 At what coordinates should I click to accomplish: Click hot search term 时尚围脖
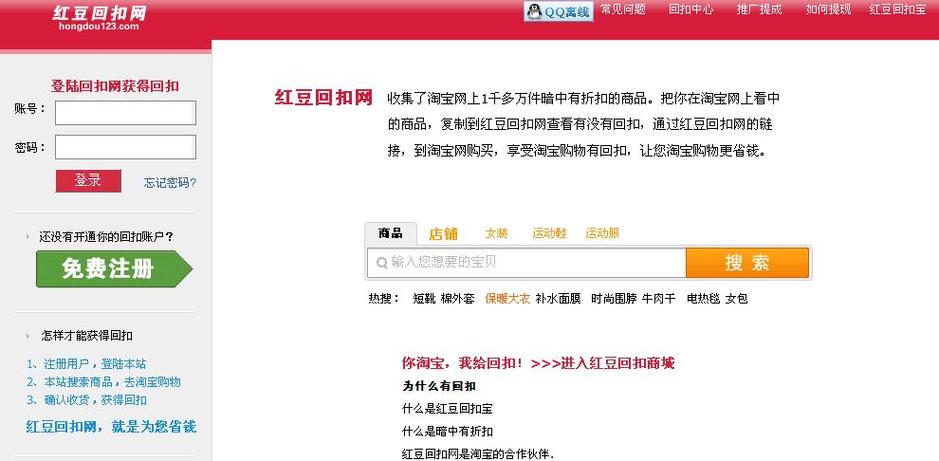coord(614,299)
